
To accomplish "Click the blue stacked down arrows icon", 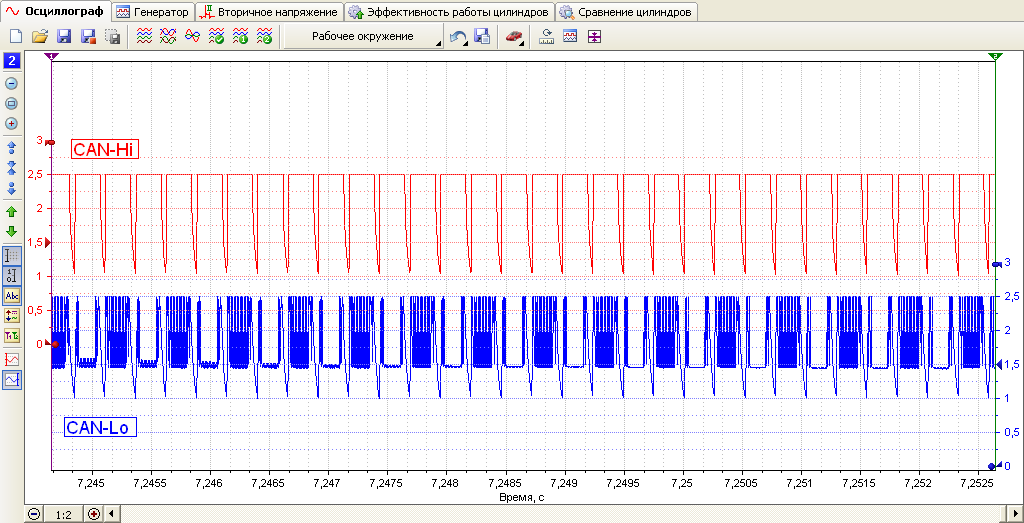I will pos(12,189).
